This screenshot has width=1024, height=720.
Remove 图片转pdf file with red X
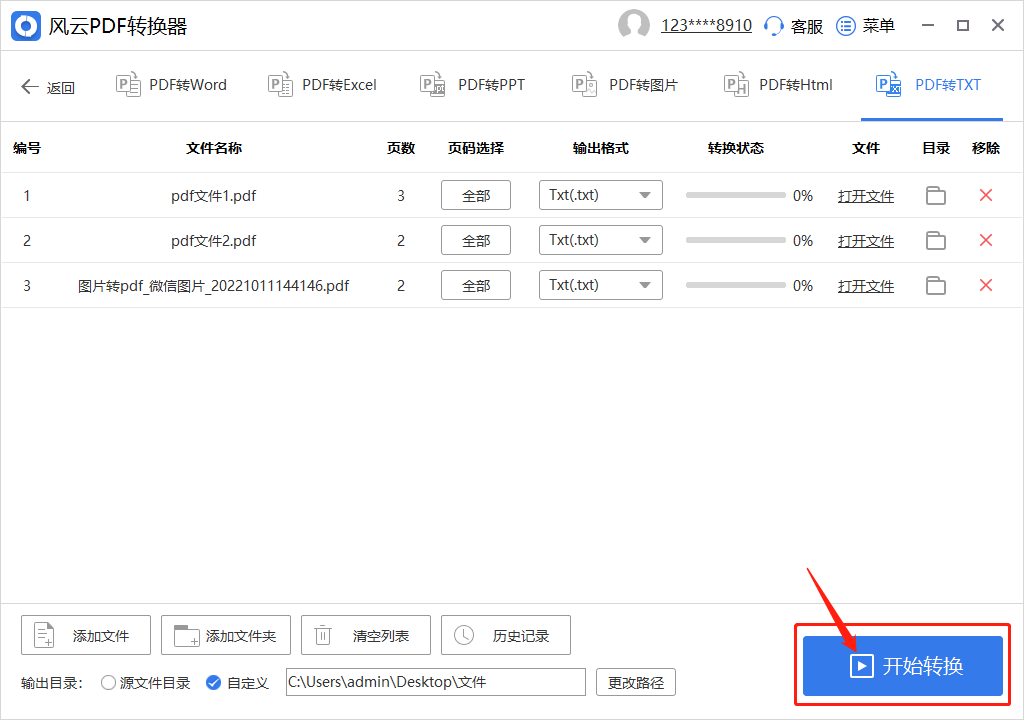986,286
